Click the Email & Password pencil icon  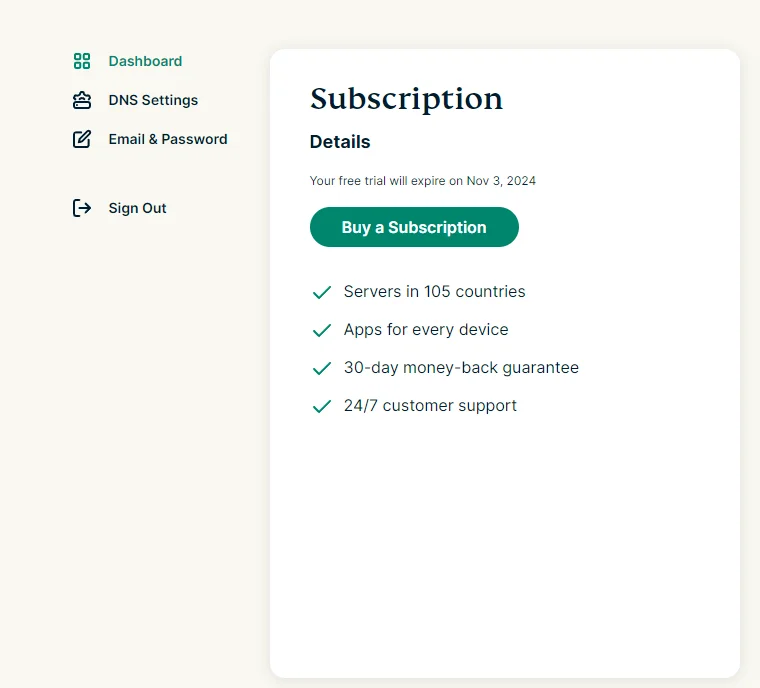click(82, 139)
